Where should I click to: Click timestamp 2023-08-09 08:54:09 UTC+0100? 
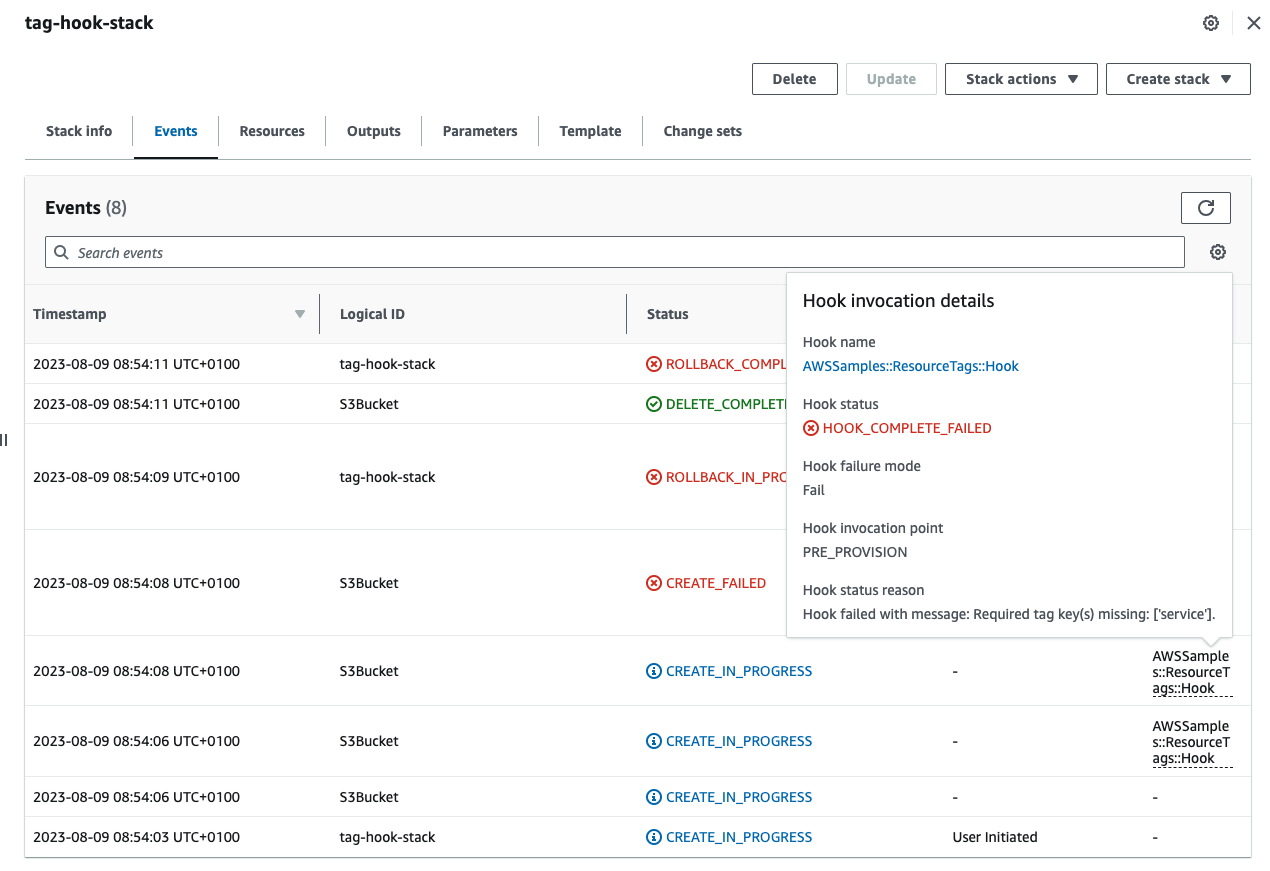[x=136, y=477]
